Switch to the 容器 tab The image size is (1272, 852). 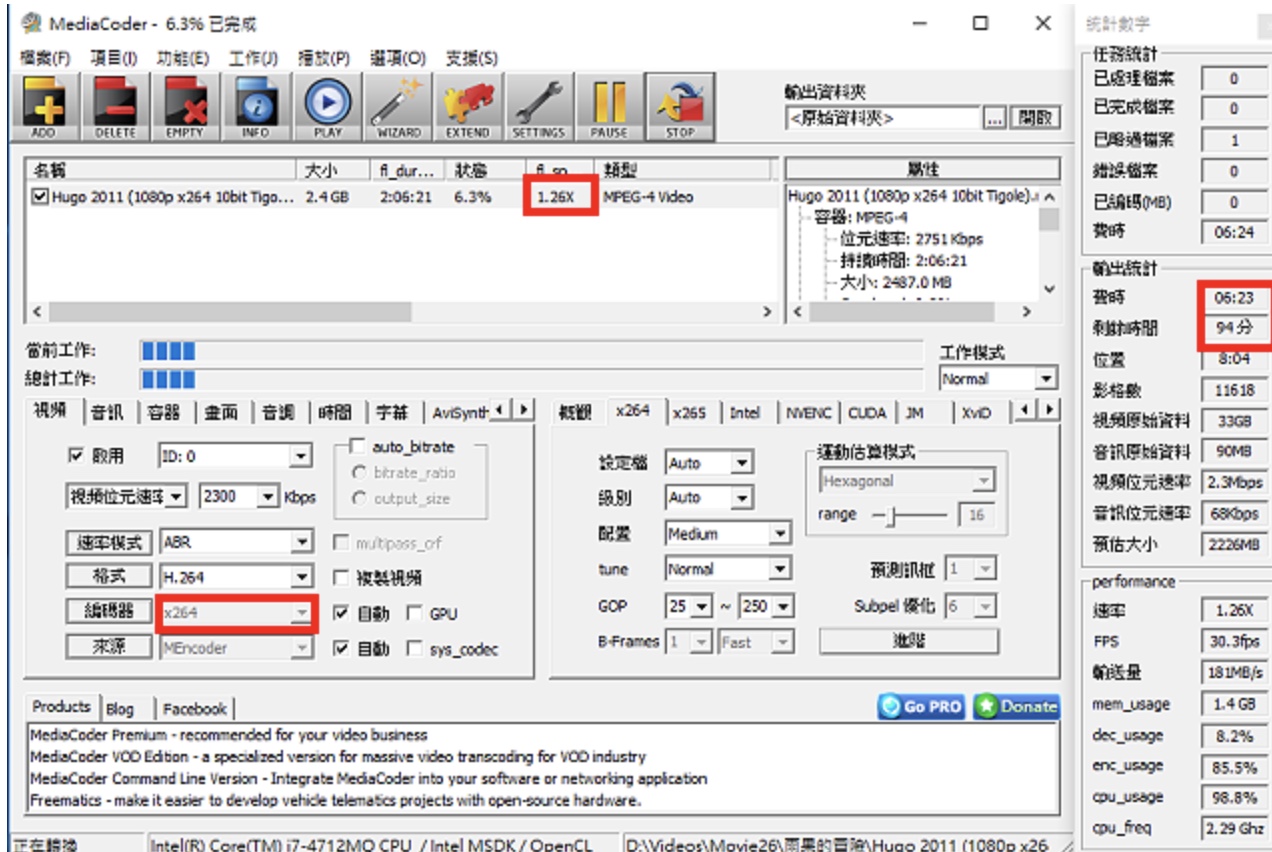164,411
